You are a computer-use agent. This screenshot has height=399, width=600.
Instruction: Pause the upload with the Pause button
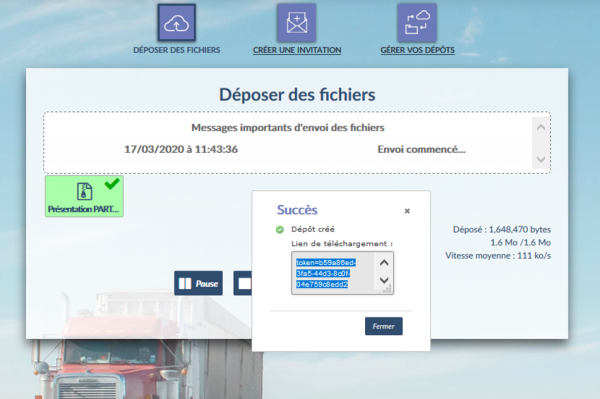198,283
